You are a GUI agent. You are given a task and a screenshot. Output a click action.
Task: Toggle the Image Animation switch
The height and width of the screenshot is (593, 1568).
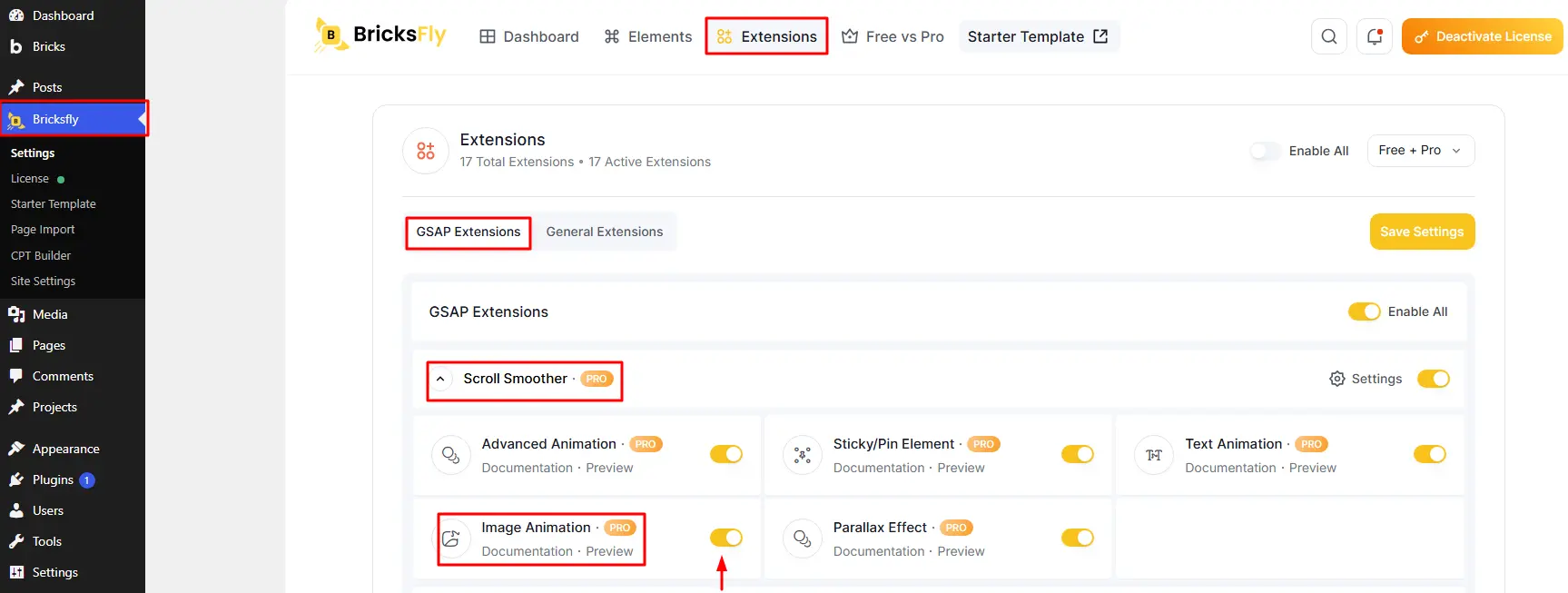[726, 538]
